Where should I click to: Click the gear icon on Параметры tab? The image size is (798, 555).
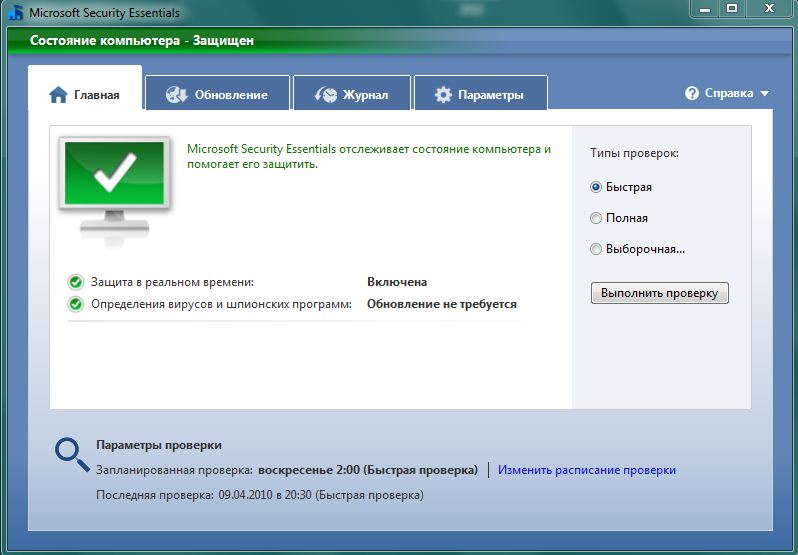coord(443,95)
